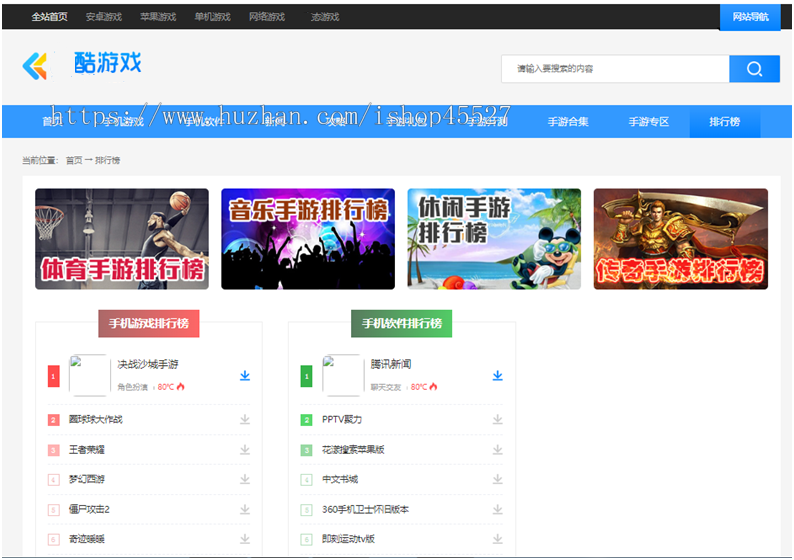Click the 排行榜 breadcrumb text

click(107, 161)
